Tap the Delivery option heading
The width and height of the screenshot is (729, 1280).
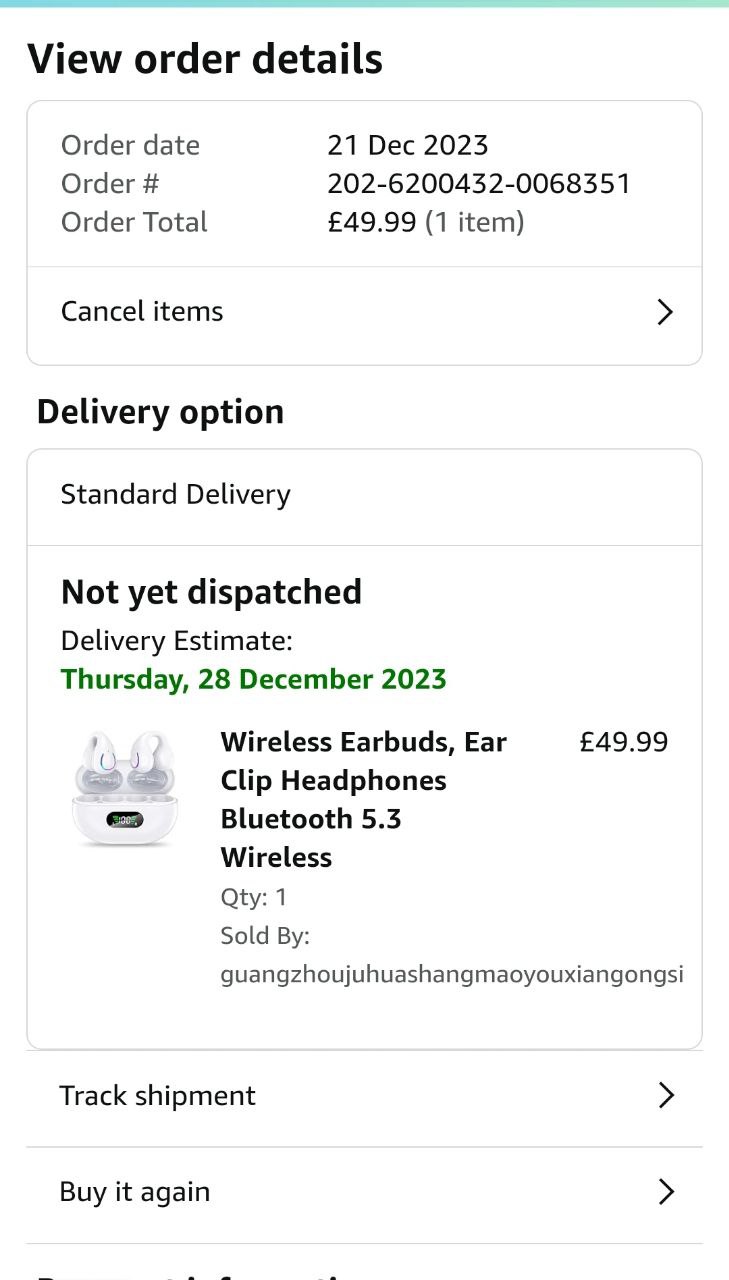point(160,412)
